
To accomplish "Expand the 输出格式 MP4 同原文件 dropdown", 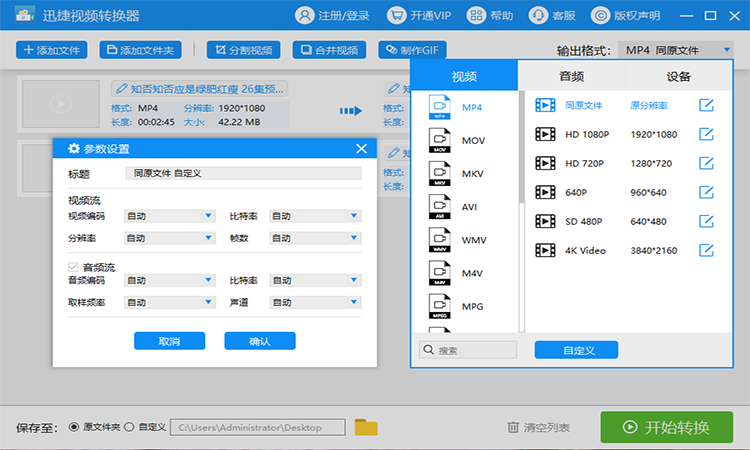I will [676, 50].
